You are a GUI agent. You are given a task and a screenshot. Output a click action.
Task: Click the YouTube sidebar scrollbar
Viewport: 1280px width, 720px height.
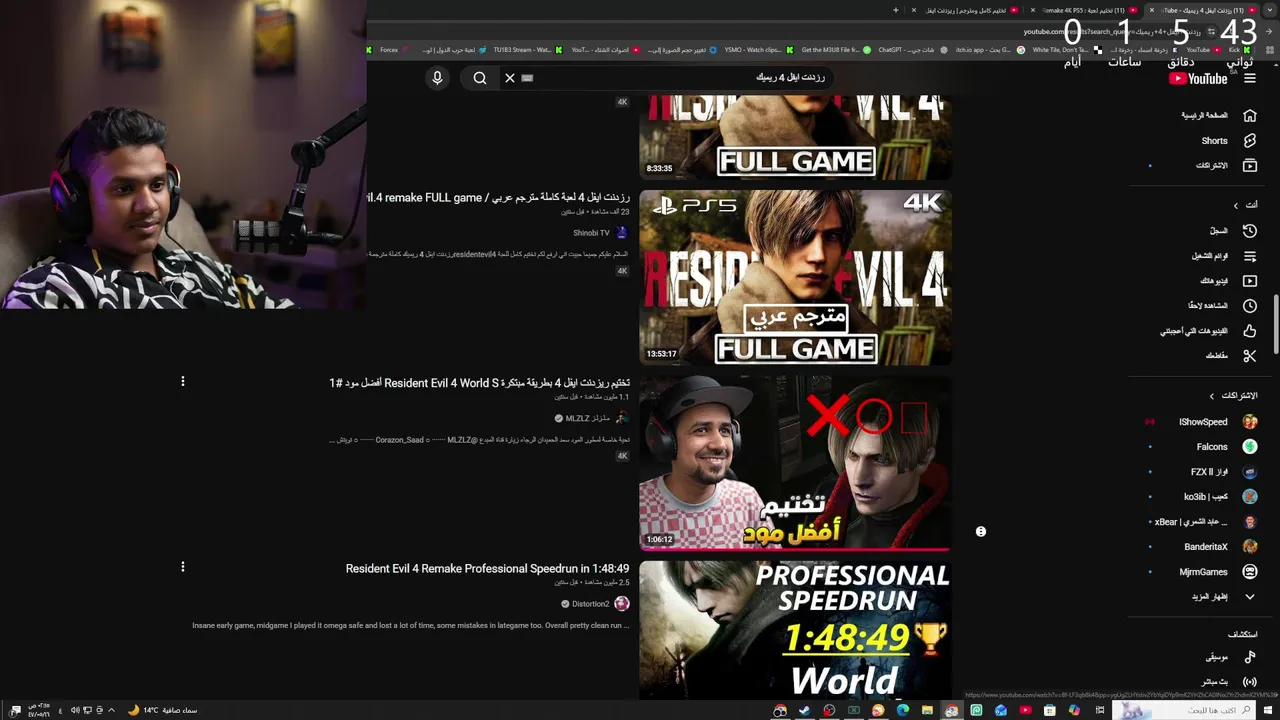1275,325
